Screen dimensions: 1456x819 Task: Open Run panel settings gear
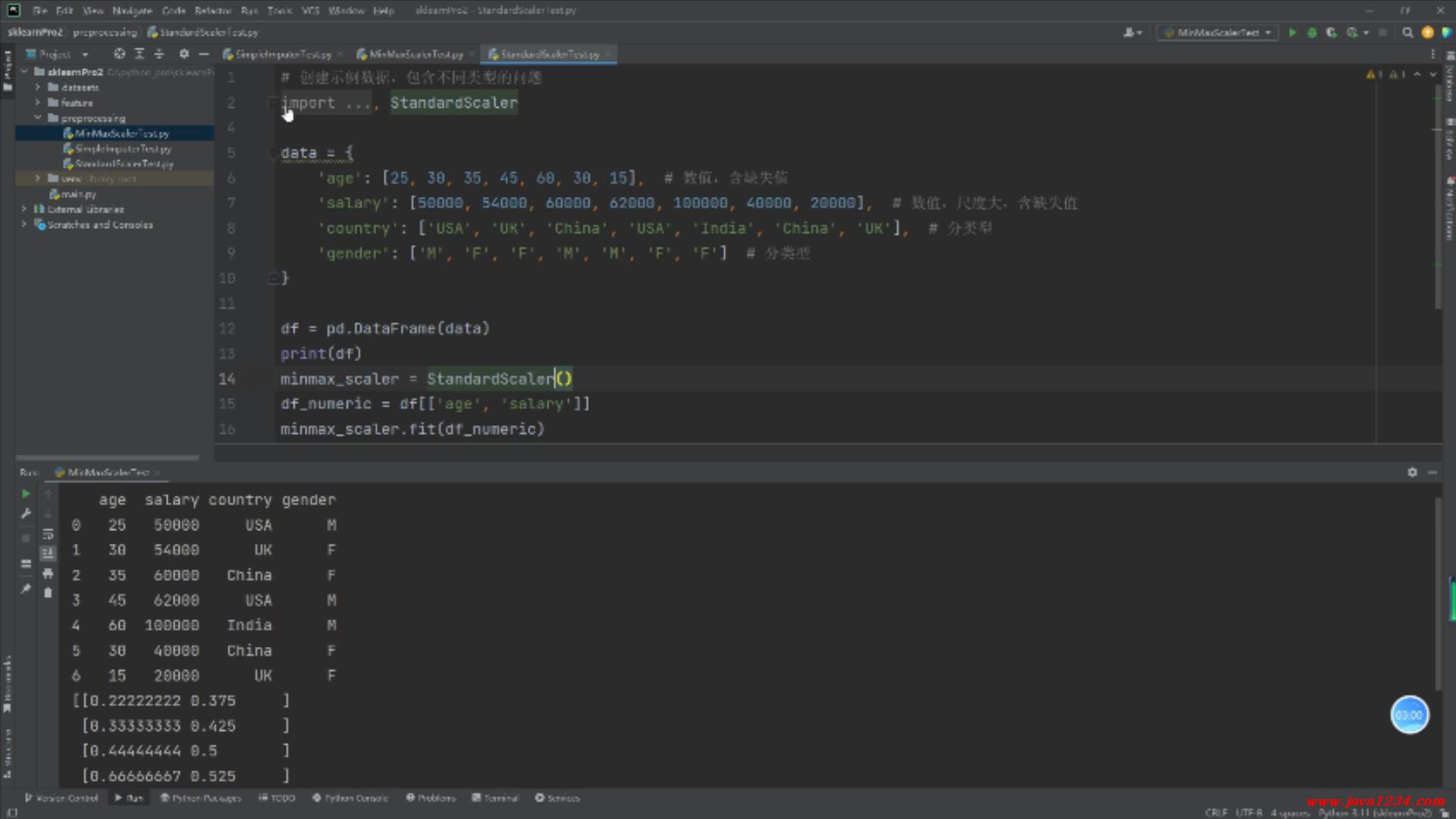pos(1412,472)
